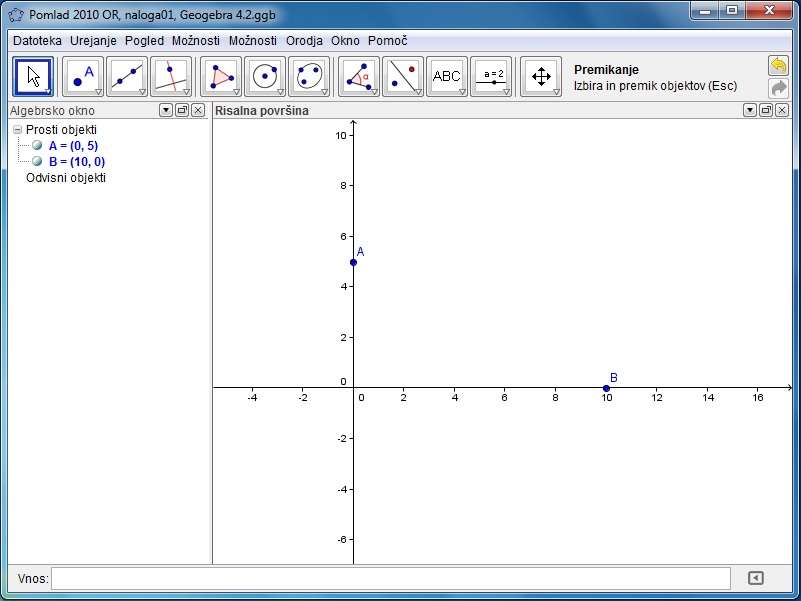Open the Risalna površina panel dropdown arrow
The image size is (801, 601).
click(749, 110)
